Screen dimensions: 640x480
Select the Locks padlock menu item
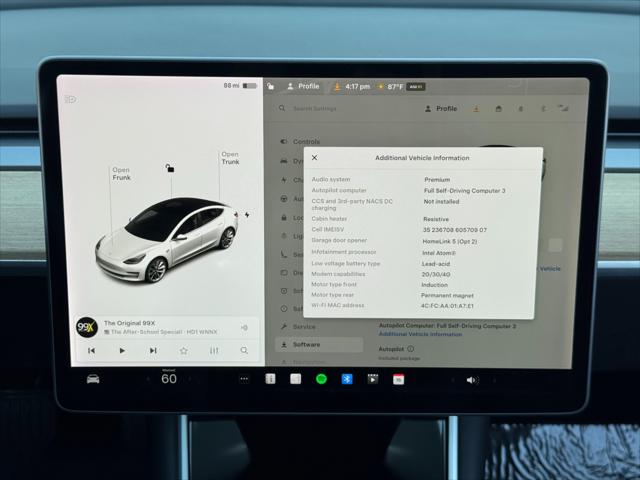point(284,218)
